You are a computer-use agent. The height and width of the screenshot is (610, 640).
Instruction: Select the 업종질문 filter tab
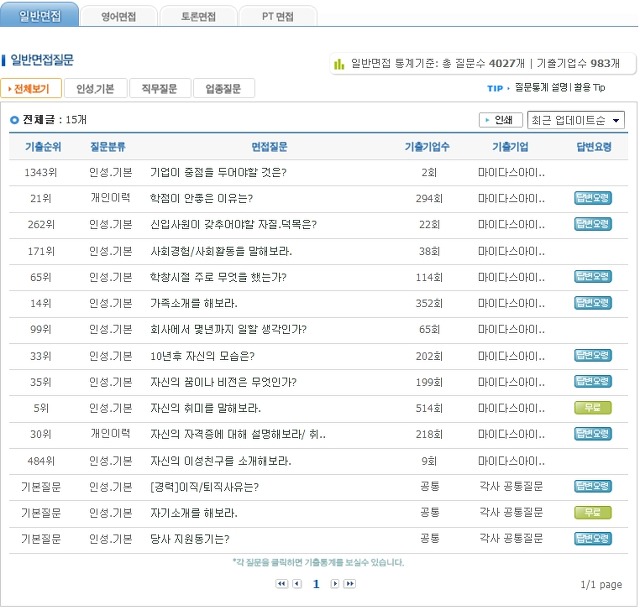coord(223,89)
